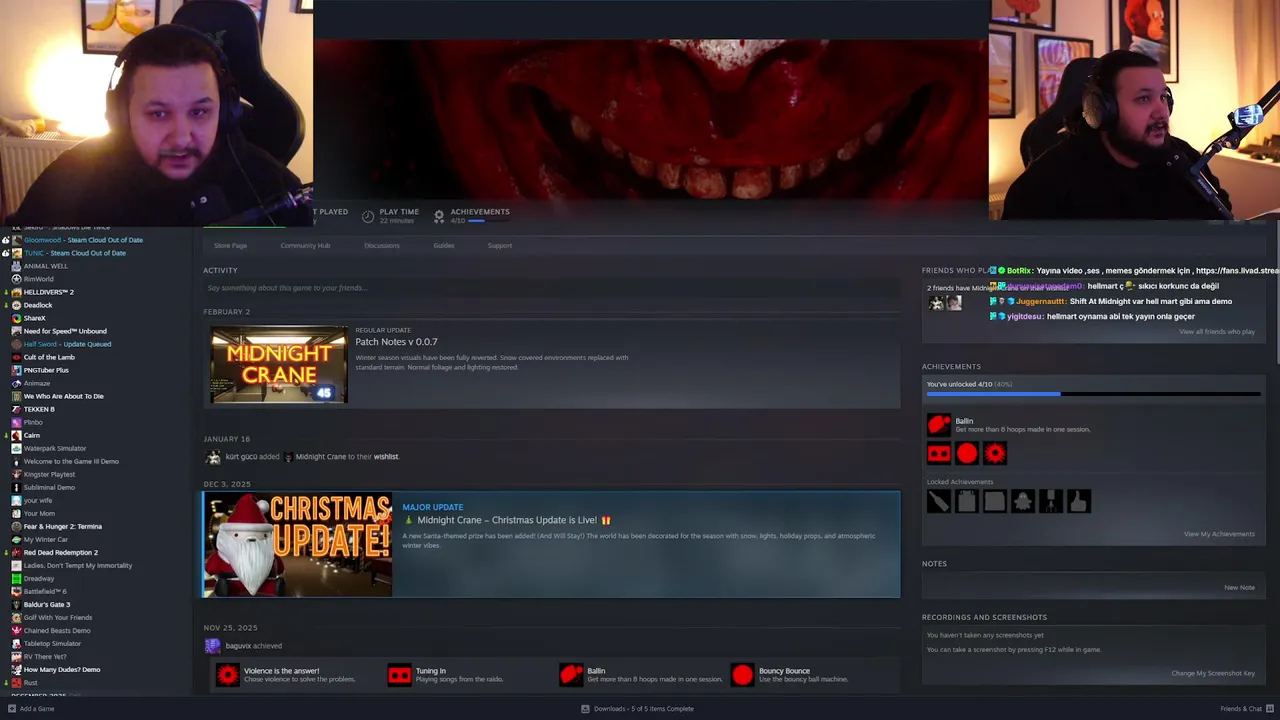Screen dimensions: 1280x720
Task: Open Patch Notes v 0.0.7 title
Action: coord(396,342)
